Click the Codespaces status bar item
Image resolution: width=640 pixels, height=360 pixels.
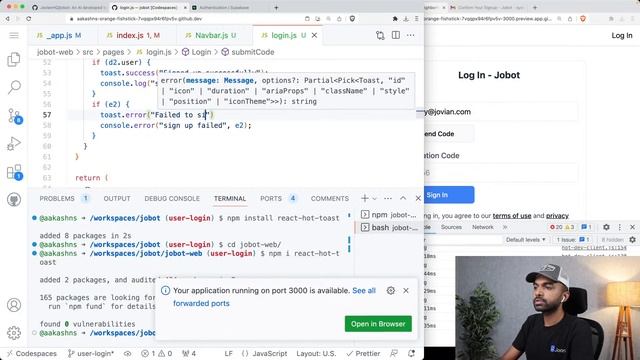[x=32, y=353]
